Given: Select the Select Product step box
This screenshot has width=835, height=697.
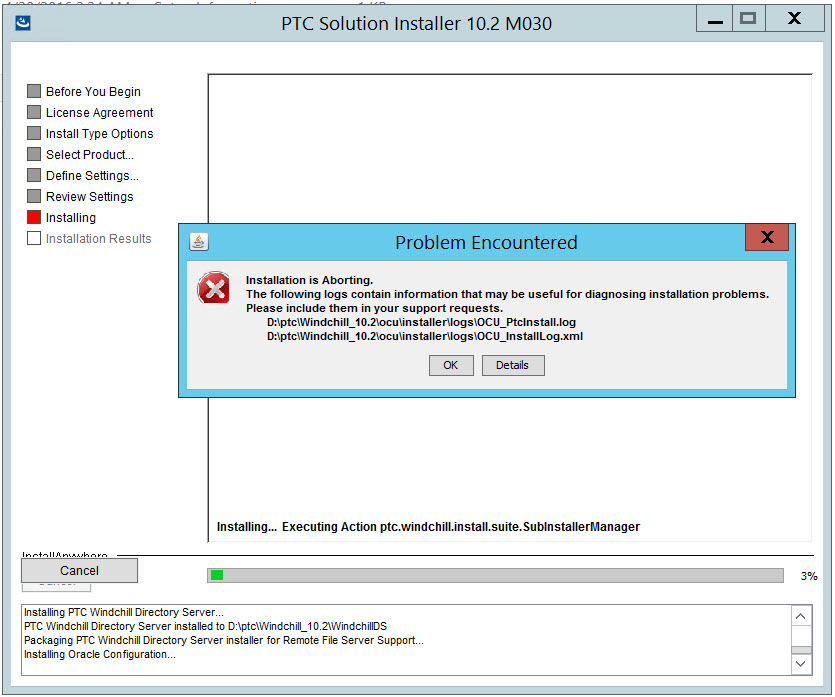Looking at the screenshot, I should (34, 154).
